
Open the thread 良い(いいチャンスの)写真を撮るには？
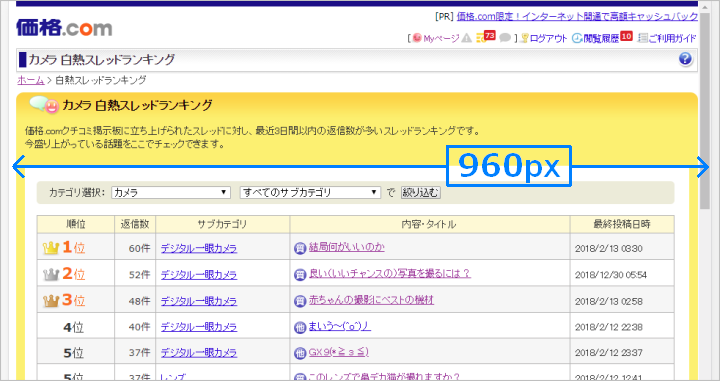(390, 274)
